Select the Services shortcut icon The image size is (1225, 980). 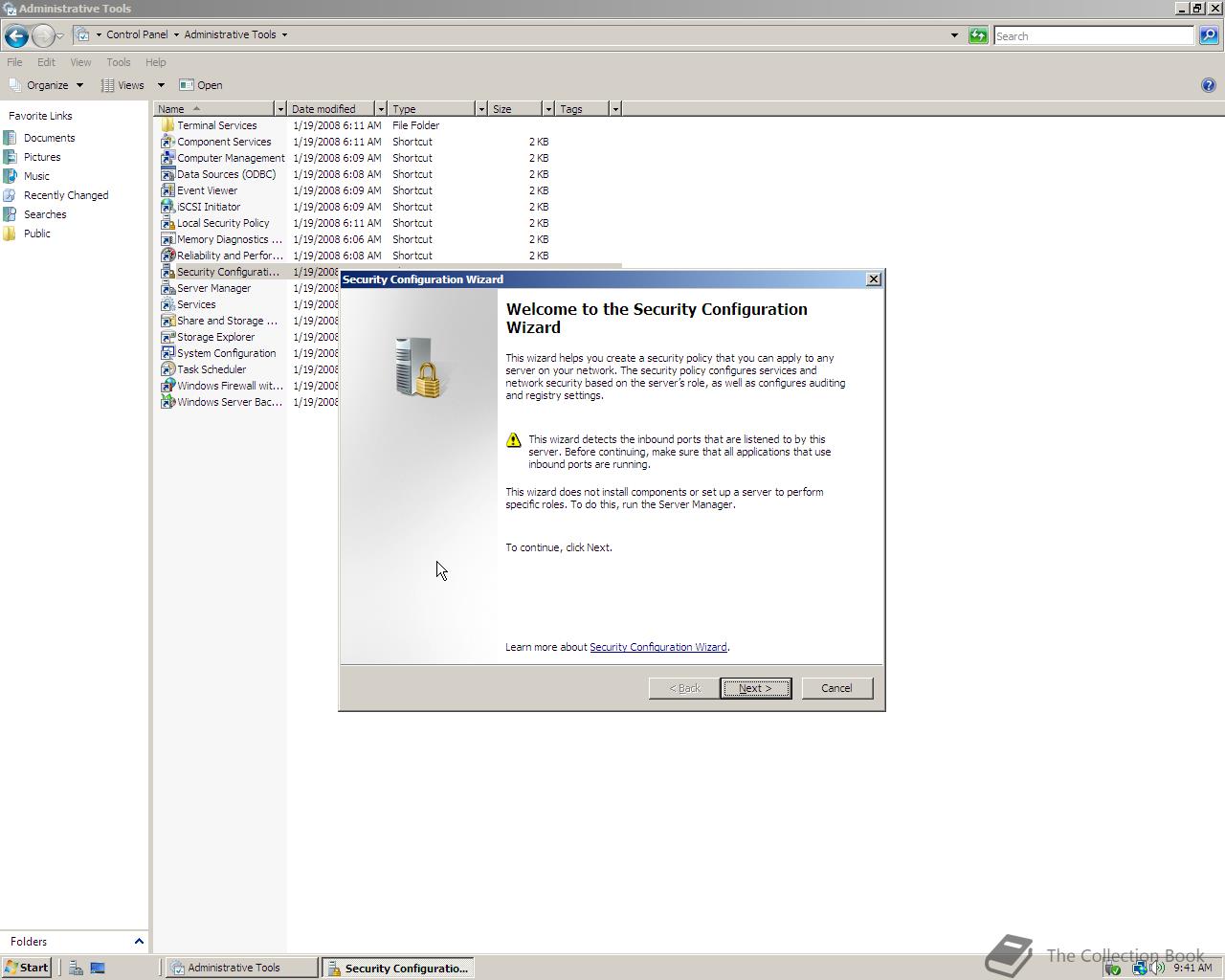pyautogui.click(x=167, y=304)
